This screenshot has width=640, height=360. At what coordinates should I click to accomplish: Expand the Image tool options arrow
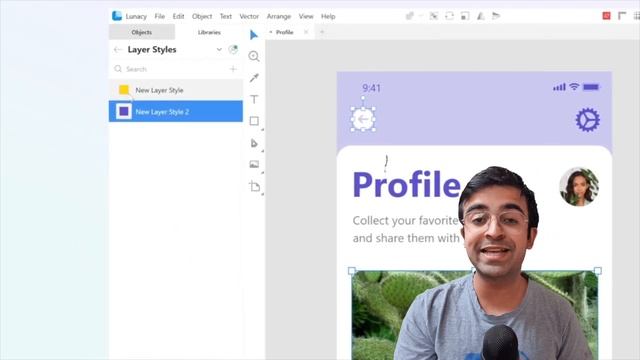tap(262, 173)
